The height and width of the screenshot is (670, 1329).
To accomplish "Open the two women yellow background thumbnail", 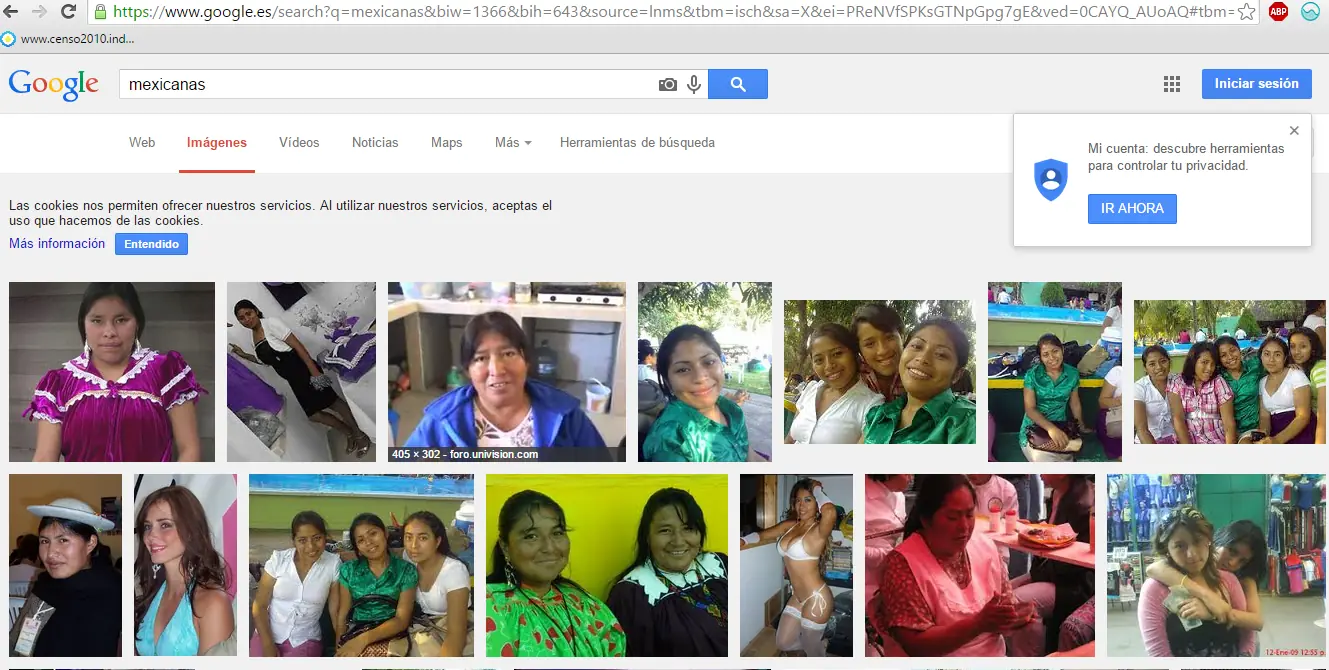I will click(x=607, y=565).
